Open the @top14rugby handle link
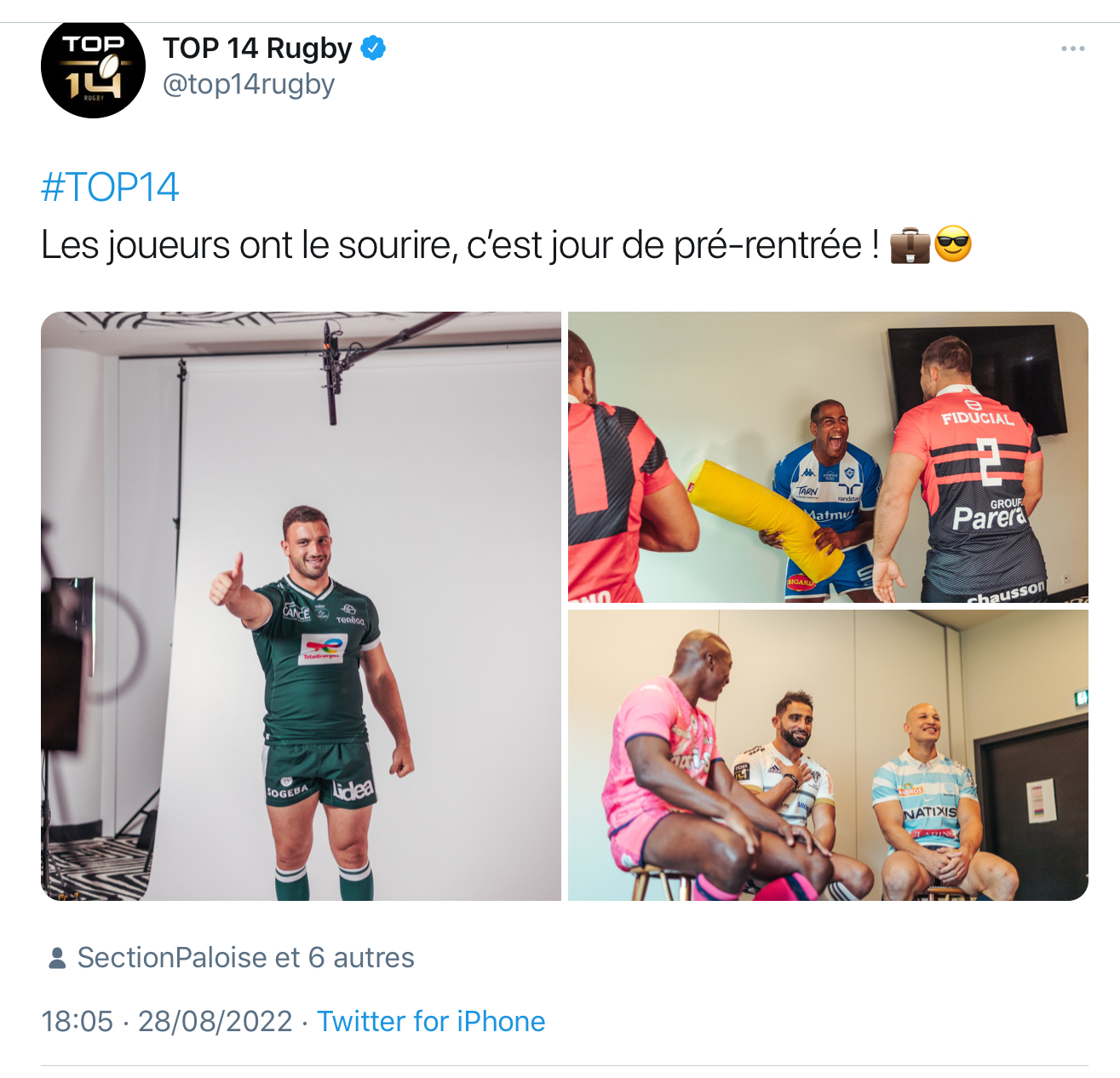1120x1078 pixels. pyautogui.click(x=249, y=84)
